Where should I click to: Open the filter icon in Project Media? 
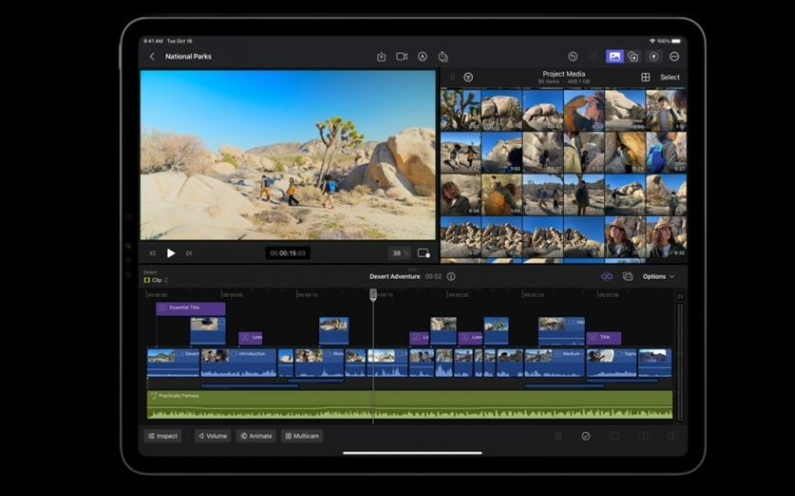click(468, 77)
